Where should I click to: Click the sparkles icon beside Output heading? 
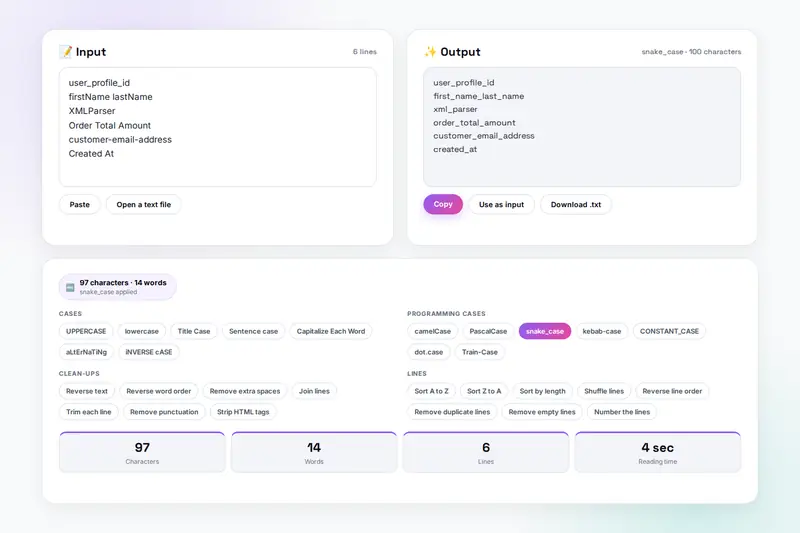coord(430,52)
